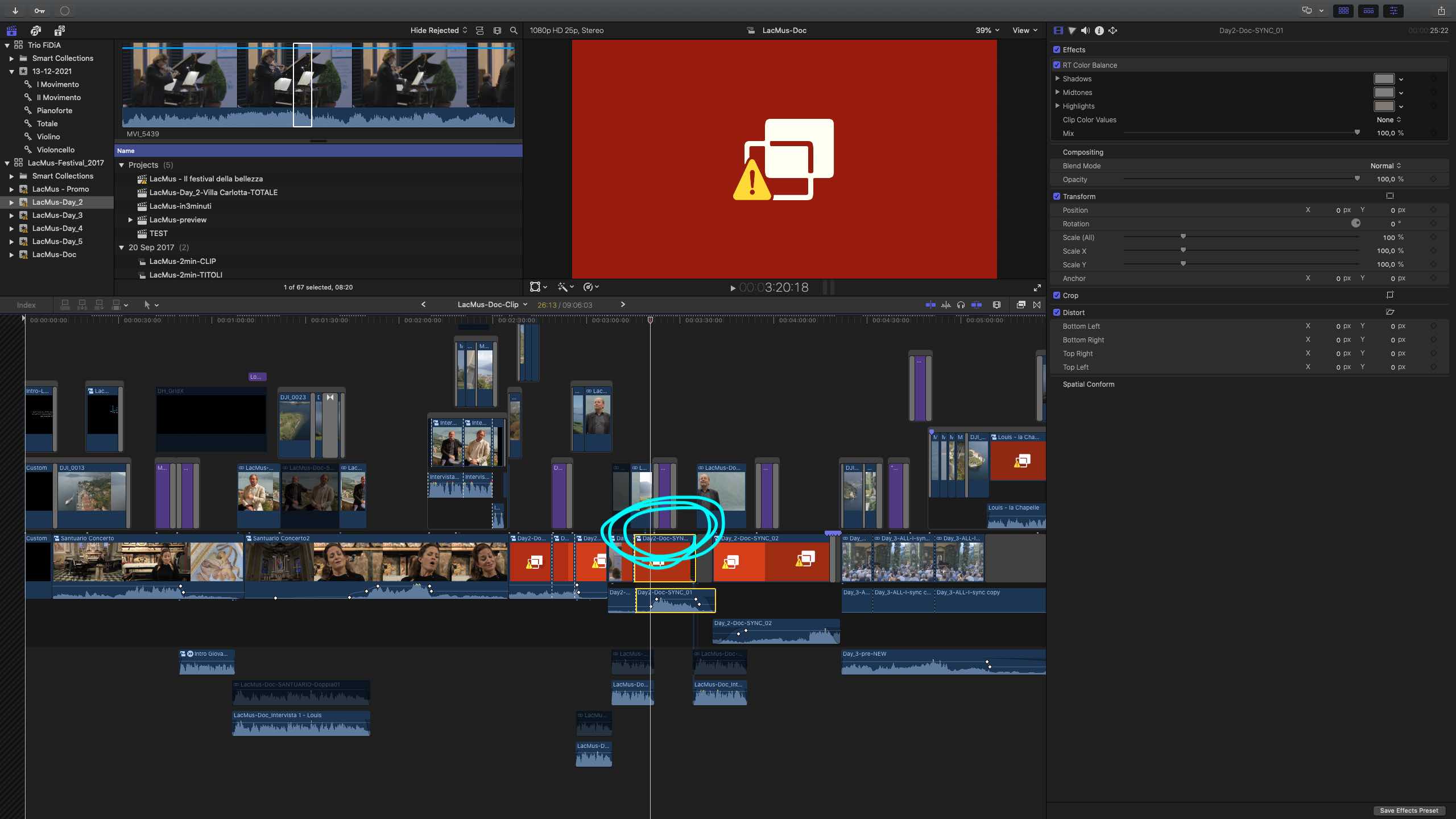Expand the Midtones color section
This screenshot has height=819, width=1456.
point(1057,92)
